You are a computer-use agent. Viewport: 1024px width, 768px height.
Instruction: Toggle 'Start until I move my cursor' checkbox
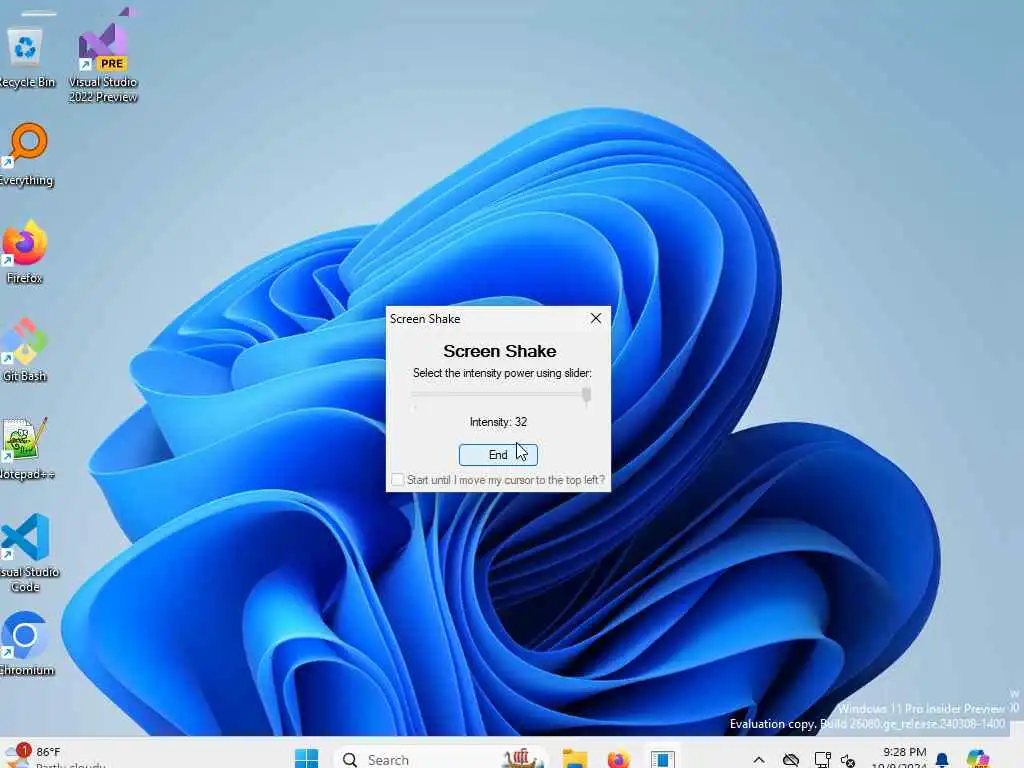click(x=397, y=479)
